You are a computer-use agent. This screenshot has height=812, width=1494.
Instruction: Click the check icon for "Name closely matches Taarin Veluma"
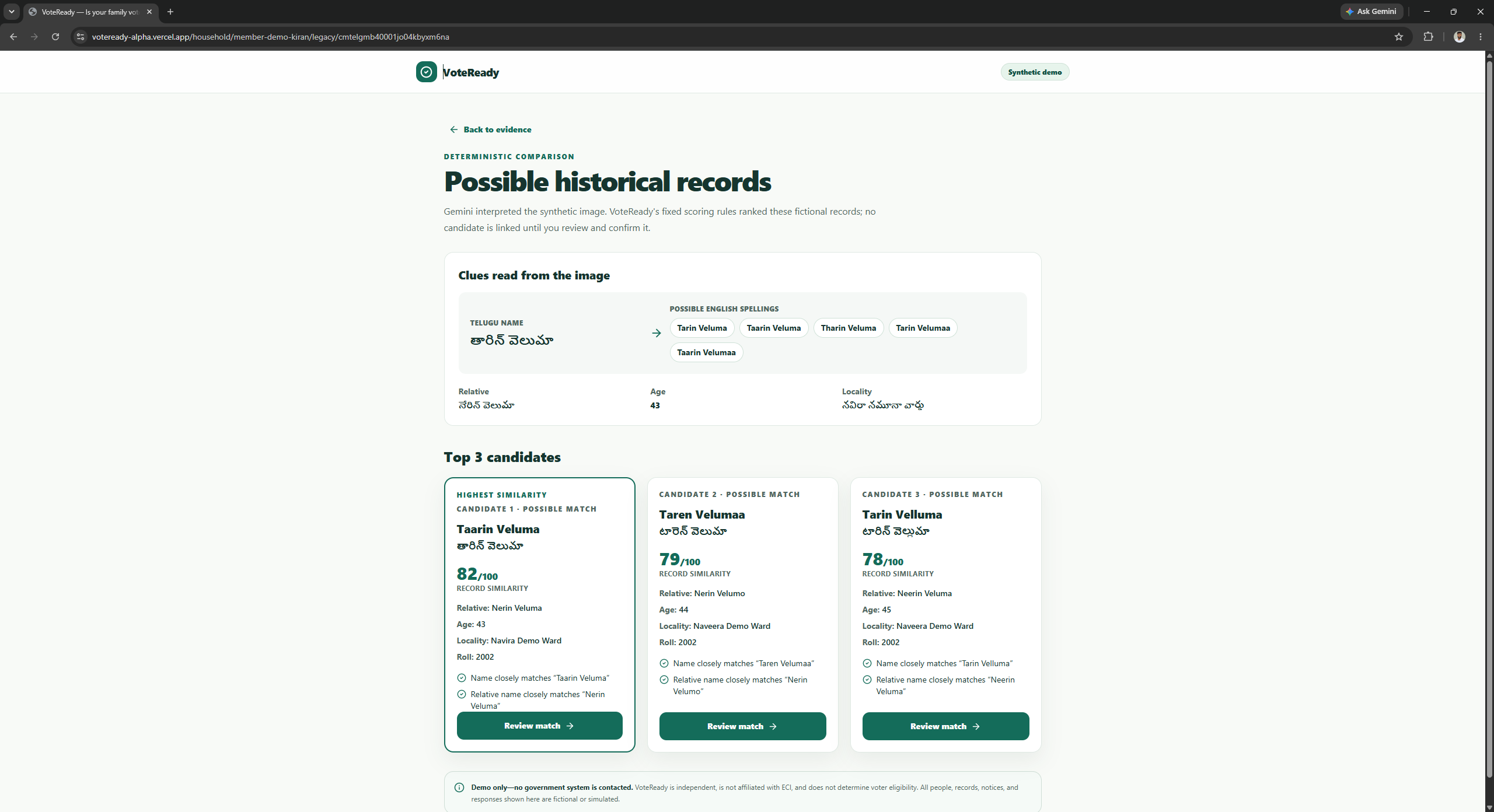462,678
